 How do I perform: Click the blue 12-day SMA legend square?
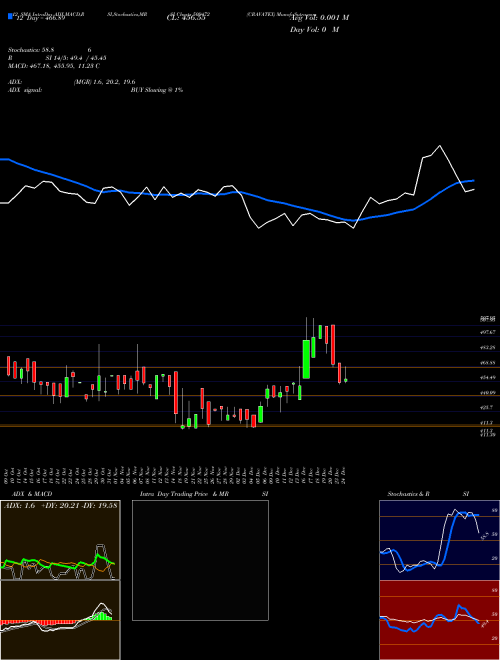(10, 16)
